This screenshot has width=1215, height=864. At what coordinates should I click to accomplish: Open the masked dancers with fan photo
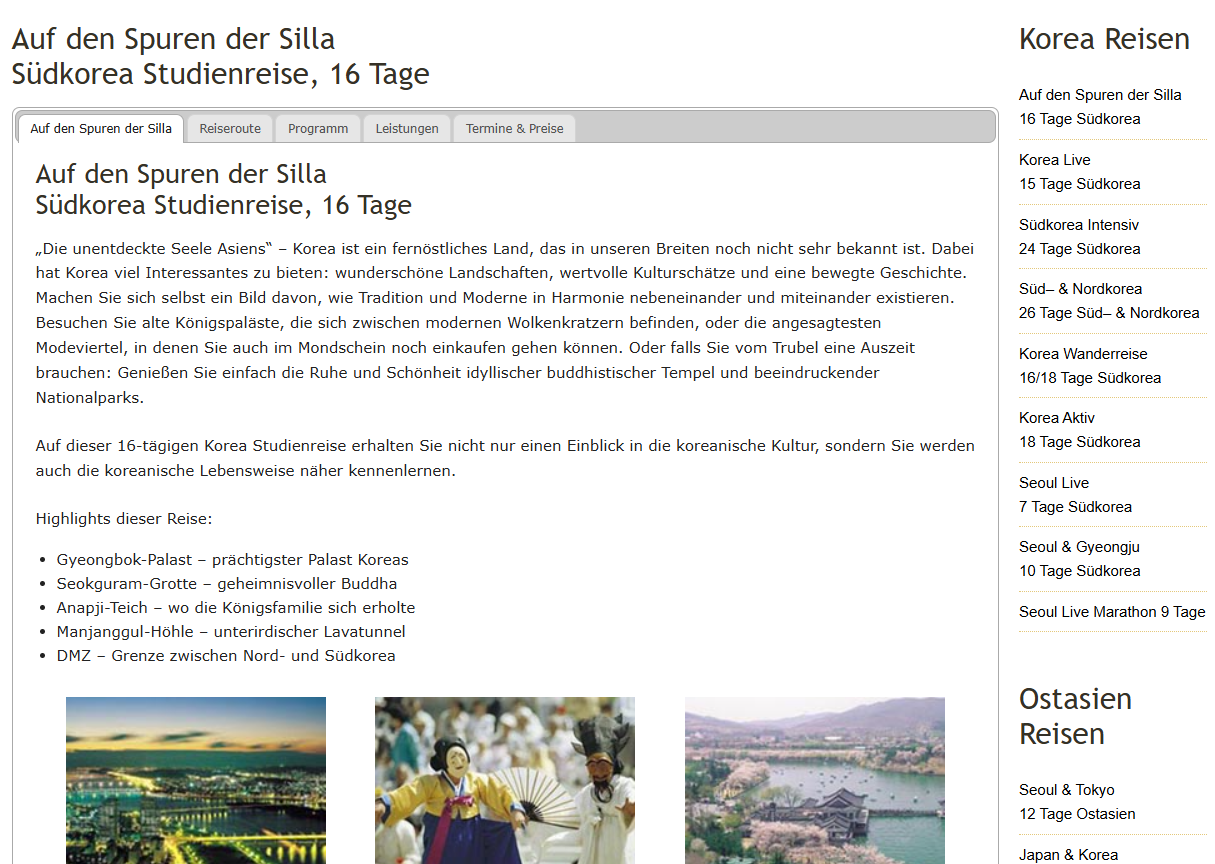click(x=505, y=780)
